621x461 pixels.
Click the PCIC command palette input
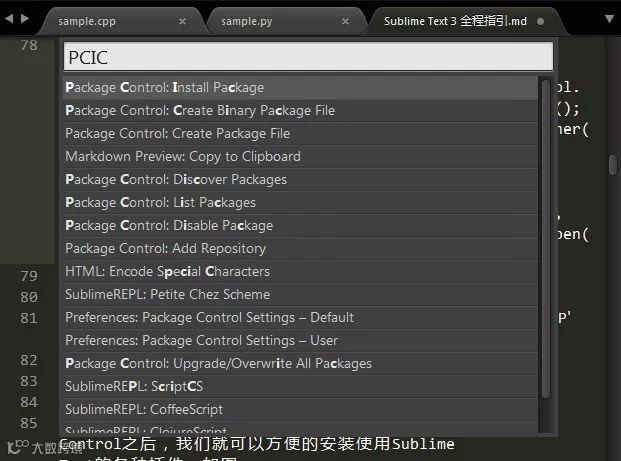coord(308,57)
